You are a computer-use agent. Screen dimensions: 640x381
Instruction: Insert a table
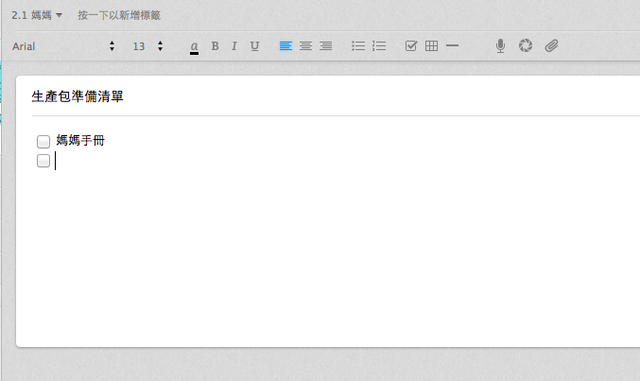click(x=431, y=46)
